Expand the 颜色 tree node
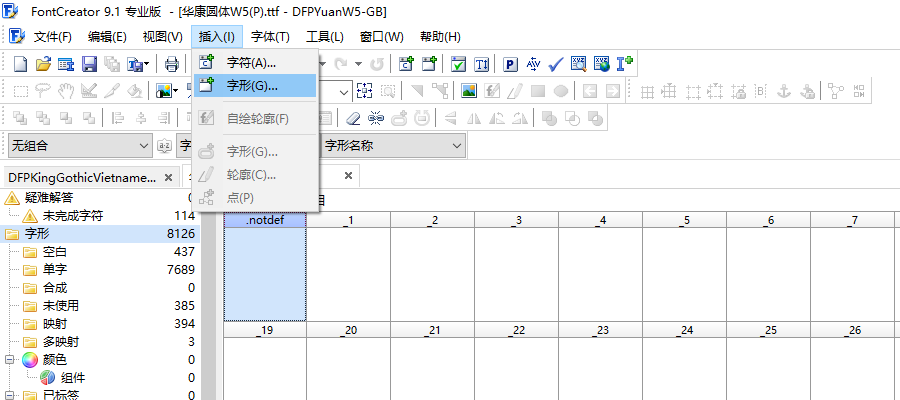 (x=9, y=360)
